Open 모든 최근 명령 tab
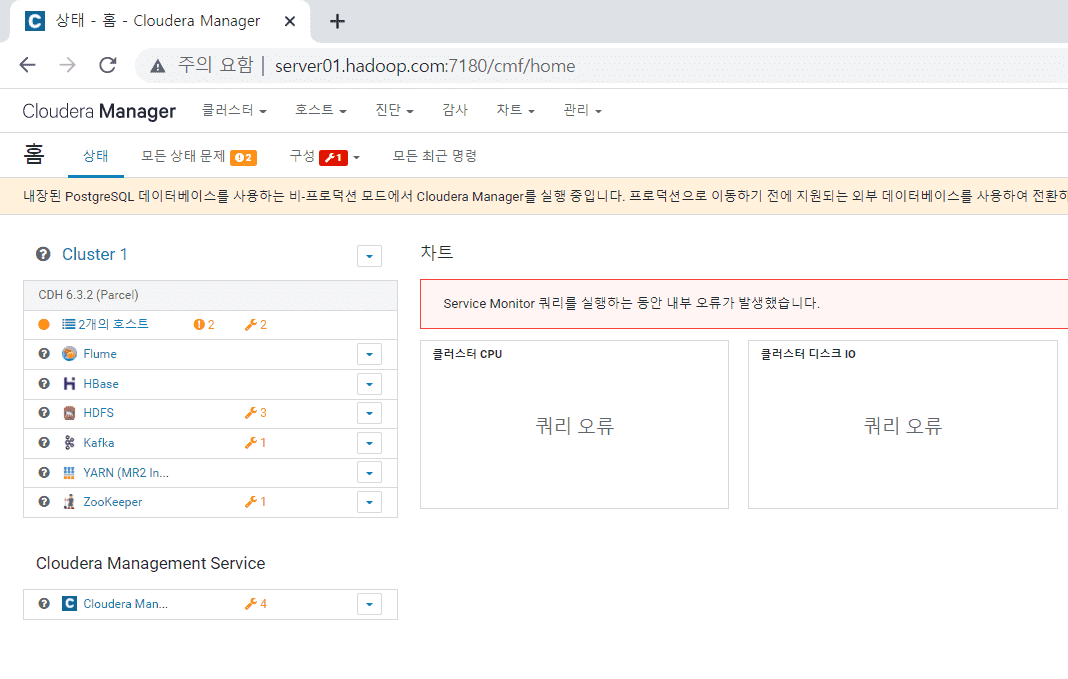This screenshot has height=679, width=1068. (435, 156)
